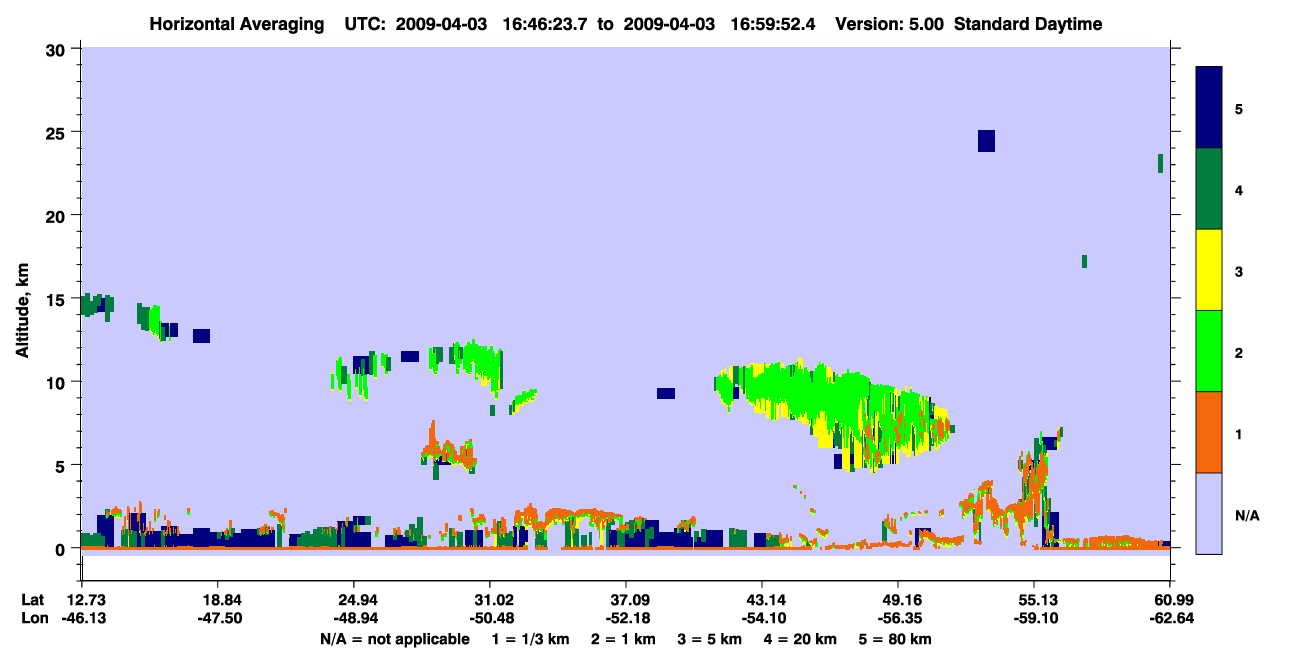This screenshot has width=1300, height=667.
Task: Click the 'Lat' row label
Action: tap(32, 600)
